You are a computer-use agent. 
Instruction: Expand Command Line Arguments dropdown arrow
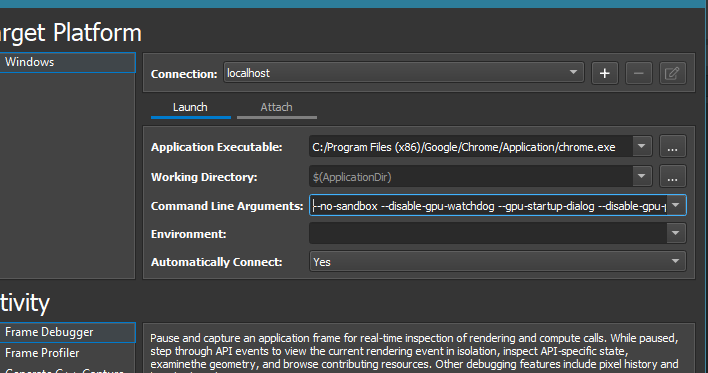[x=676, y=205]
